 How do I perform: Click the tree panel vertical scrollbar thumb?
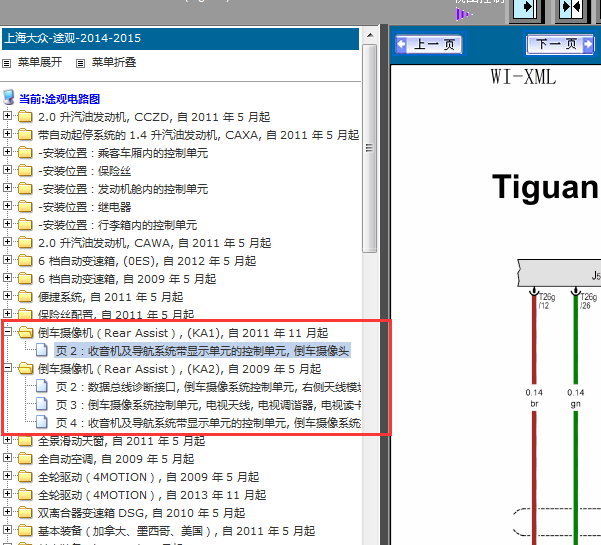(x=370, y=148)
